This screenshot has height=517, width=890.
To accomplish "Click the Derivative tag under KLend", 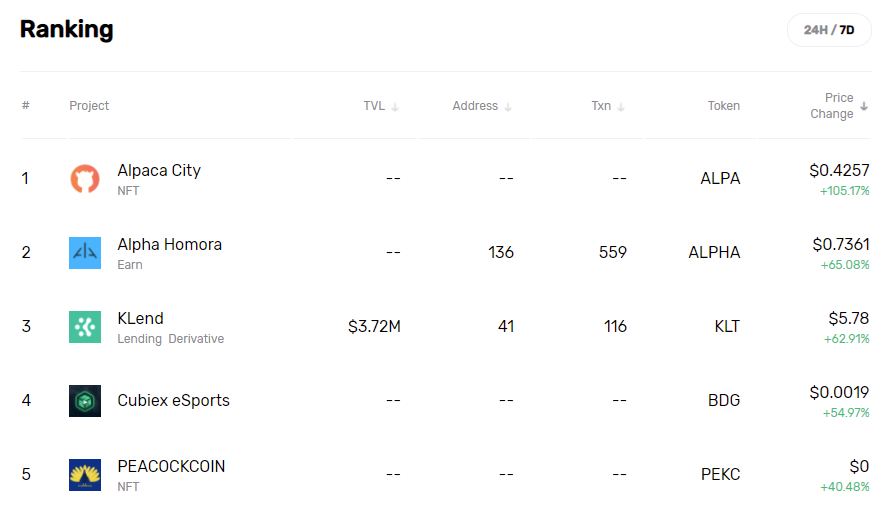I will tap(196, 339).
